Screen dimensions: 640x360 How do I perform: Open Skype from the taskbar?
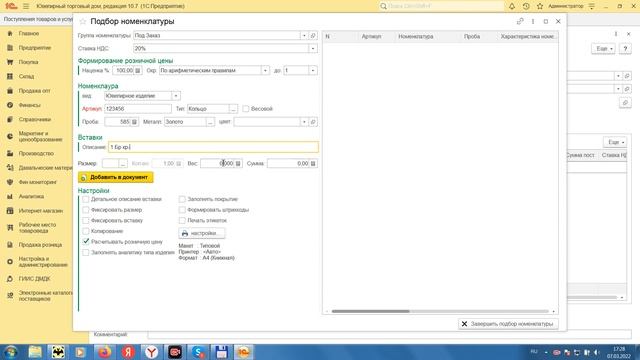(x=198, y=352)
